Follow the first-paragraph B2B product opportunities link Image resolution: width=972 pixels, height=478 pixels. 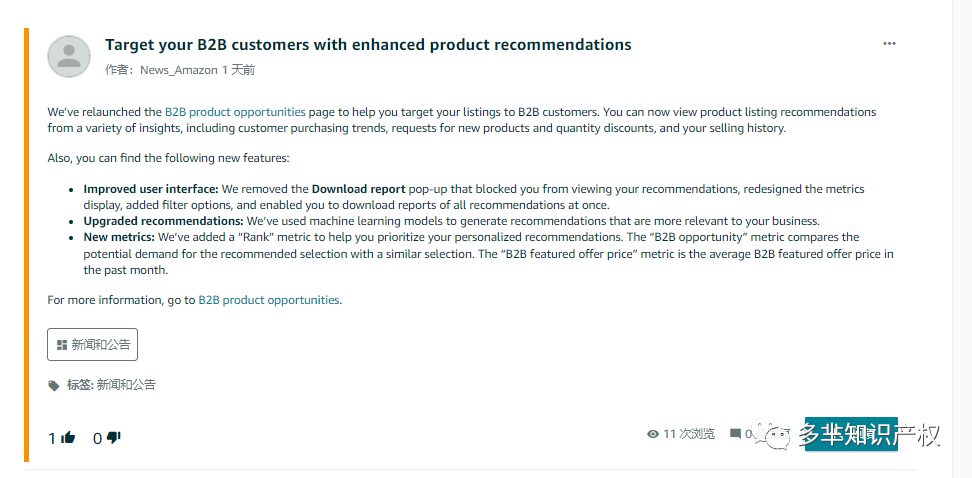pyautogui.click(x=235, y=112)
